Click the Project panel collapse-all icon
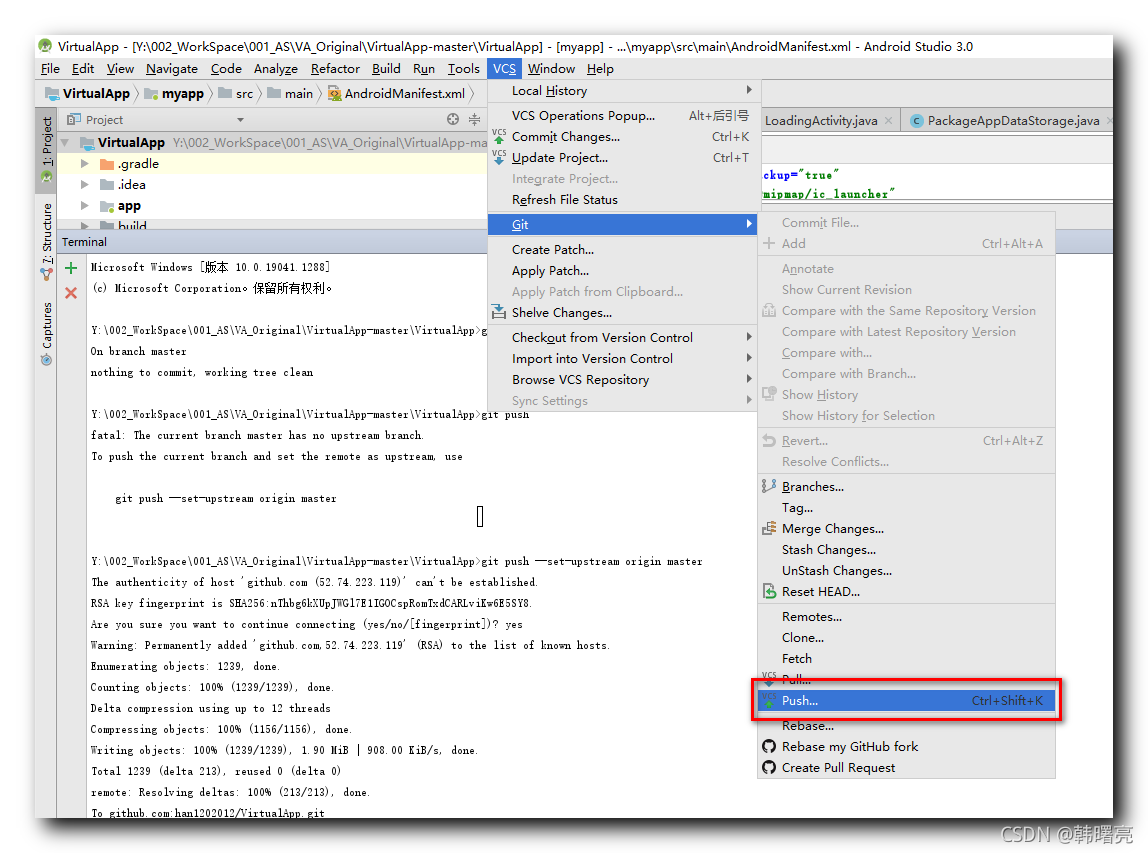The image size is (1148, 853). click(x=474, y=119)
